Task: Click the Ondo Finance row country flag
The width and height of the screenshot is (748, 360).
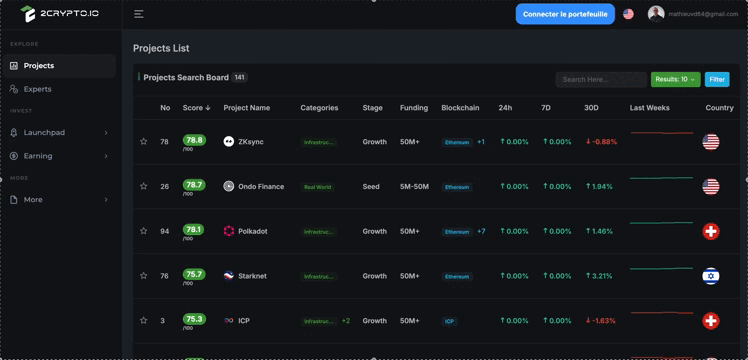Action: (711, 186)
